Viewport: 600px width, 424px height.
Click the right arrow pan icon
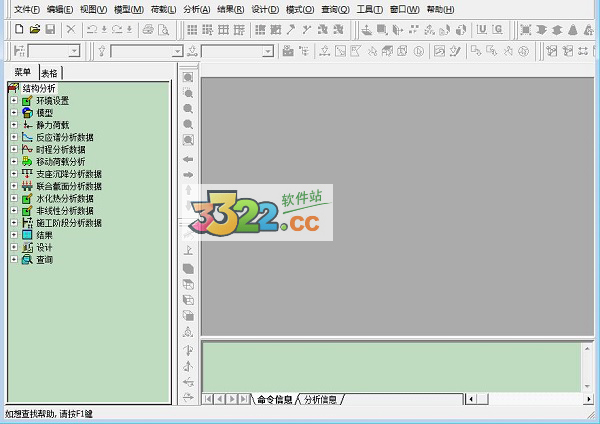coord(188,175)
